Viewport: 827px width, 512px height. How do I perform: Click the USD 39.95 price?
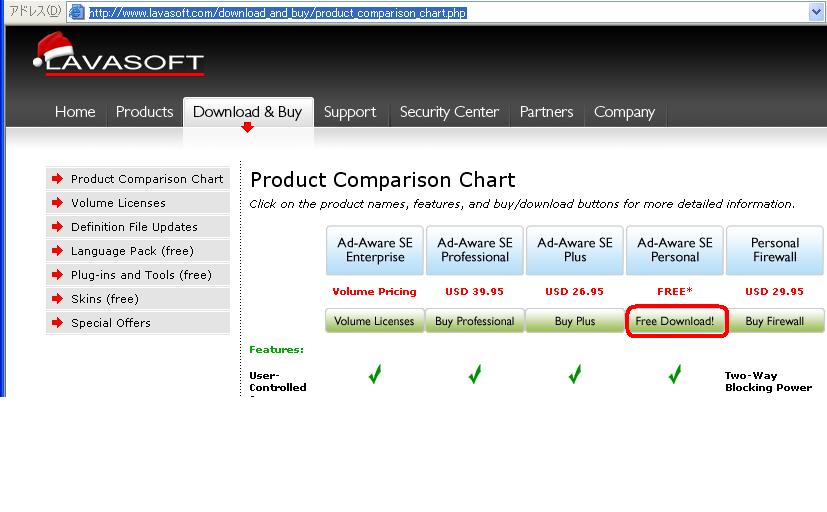pyautogui.click(x=474, y=291)
